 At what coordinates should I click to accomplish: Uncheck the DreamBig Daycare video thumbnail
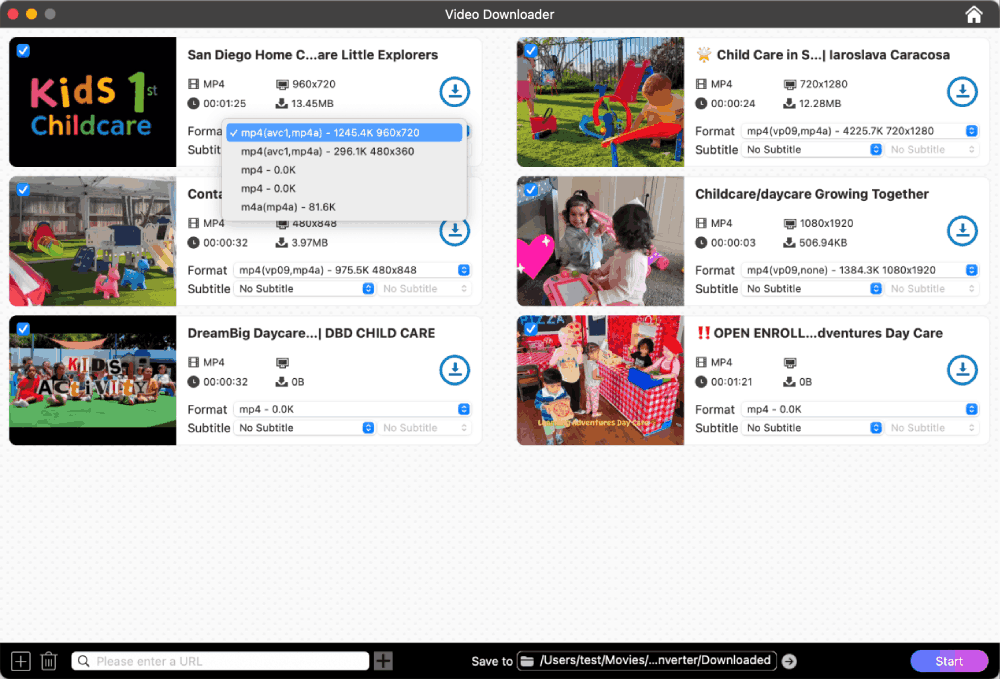[x=22, y=328]
